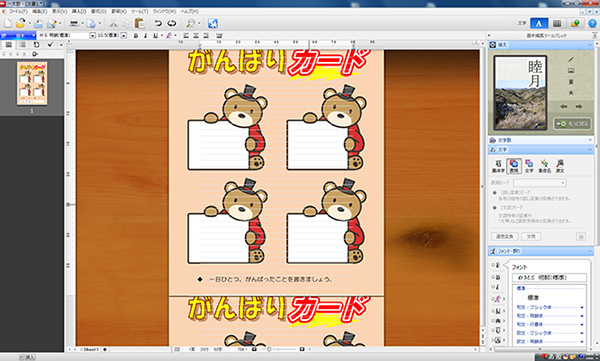
Task: Click the Cut scissors icon
Action: [113, 23]
